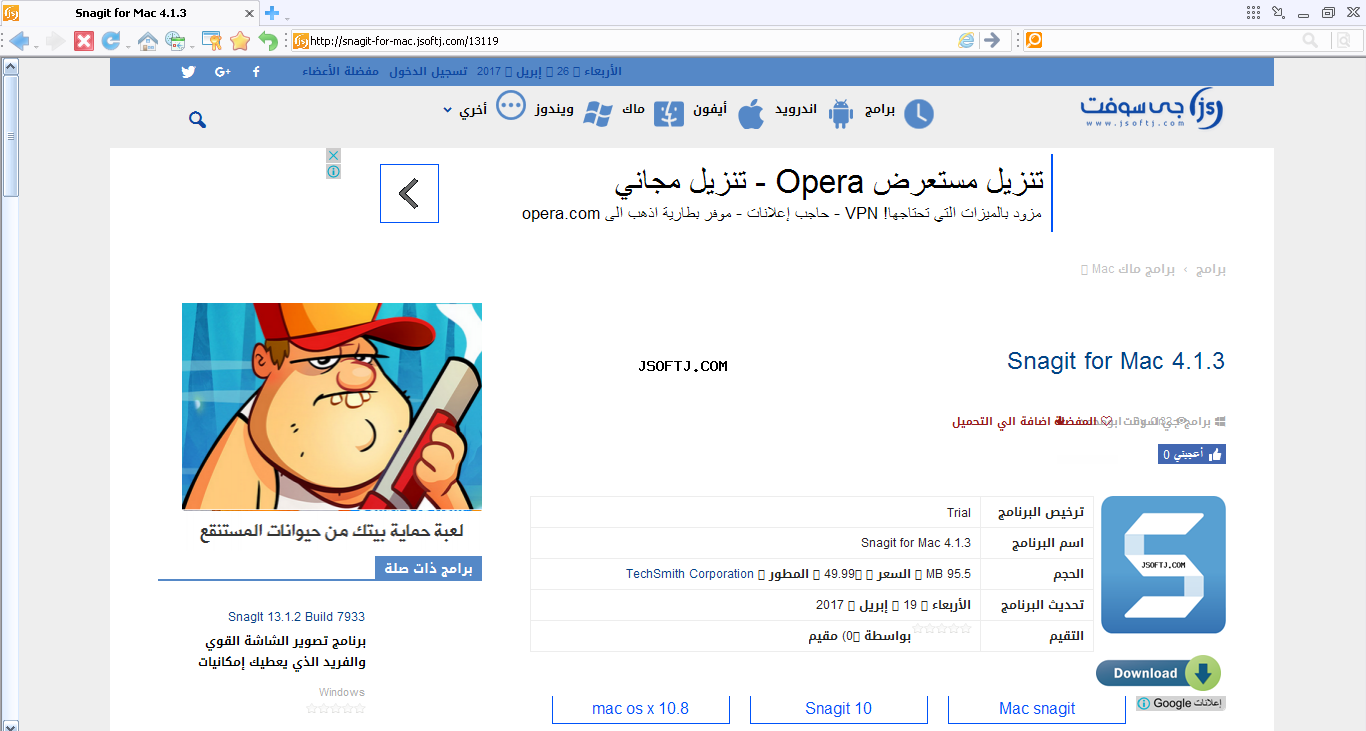
Task: Open dropdown arrow beside history clock icon
Action: tap(192, 46)
